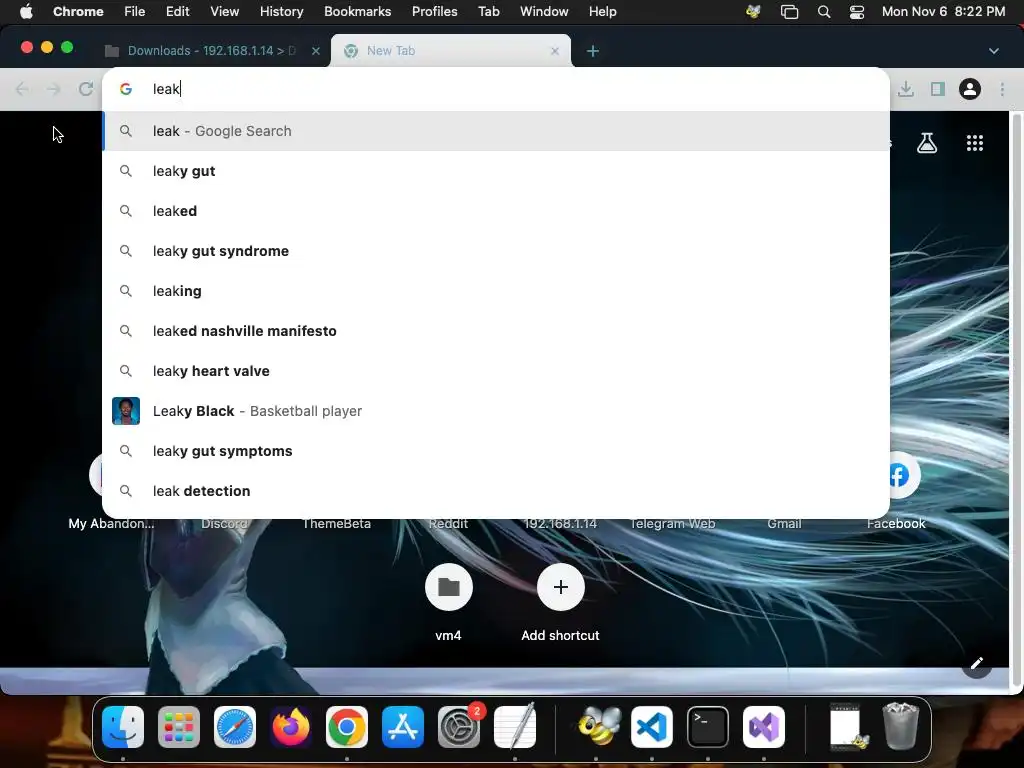This screenshot has height=768, width=1024.
Task: Select the New Tab tab
Action: click(x=451, y=51)
